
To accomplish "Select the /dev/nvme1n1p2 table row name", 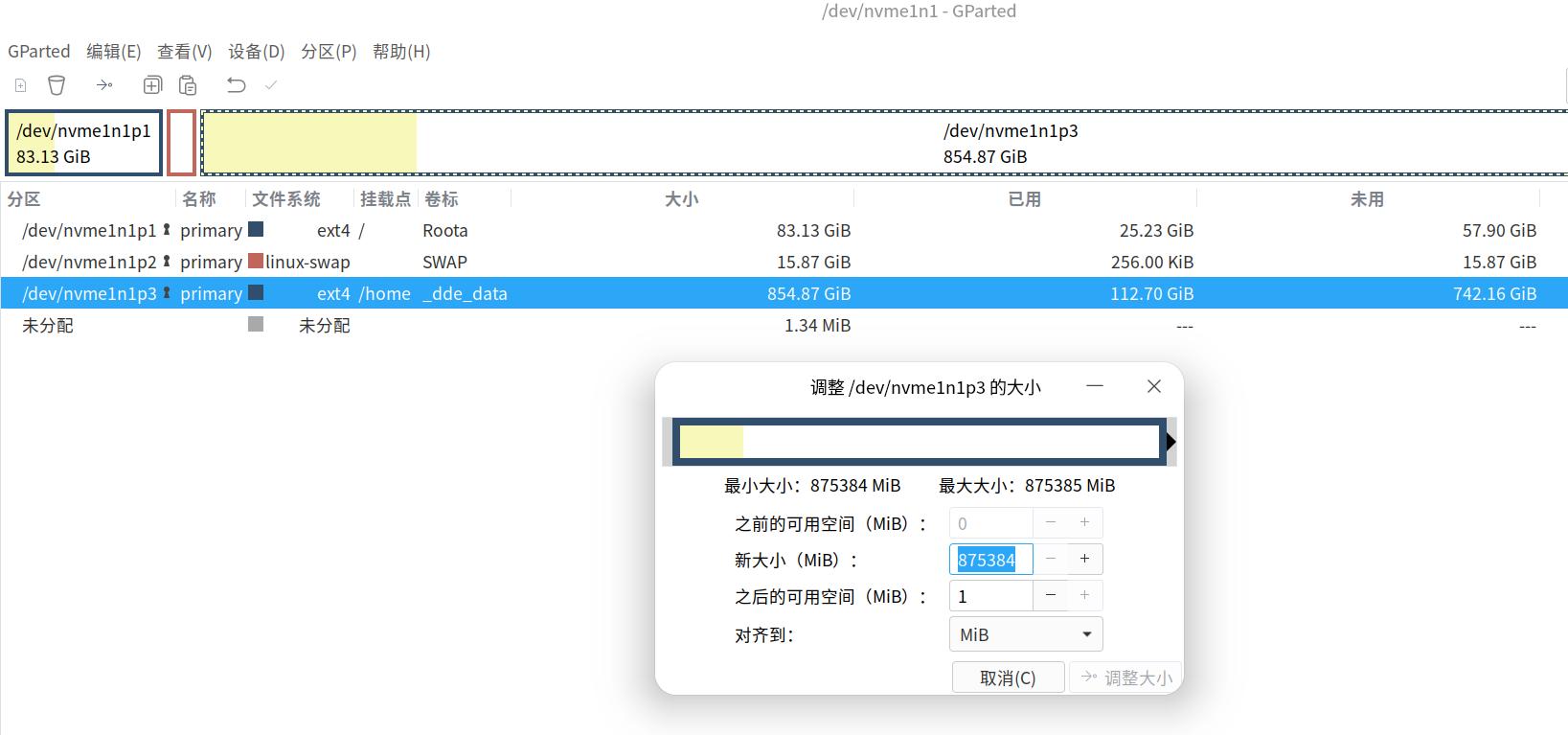I will (89, 263).
